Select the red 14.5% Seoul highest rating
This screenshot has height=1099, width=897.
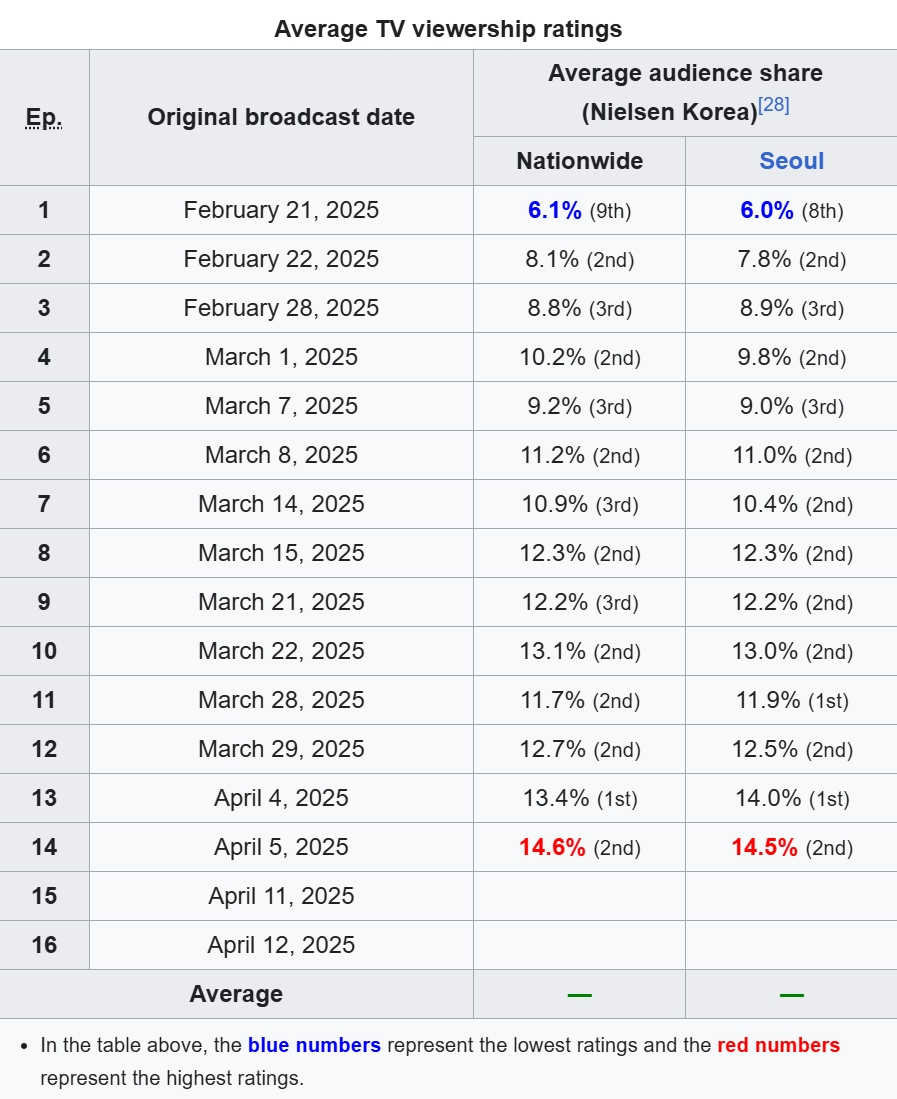(764, 847)
